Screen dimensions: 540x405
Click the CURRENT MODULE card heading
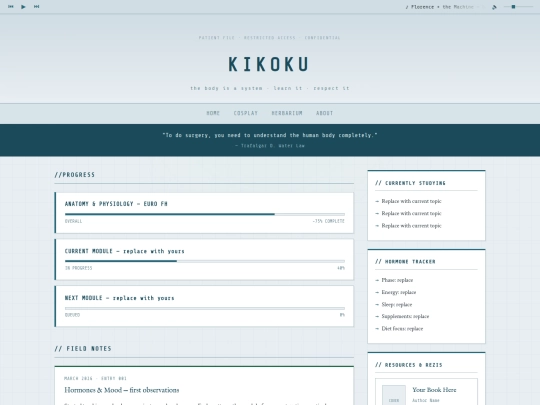[125, 251]
